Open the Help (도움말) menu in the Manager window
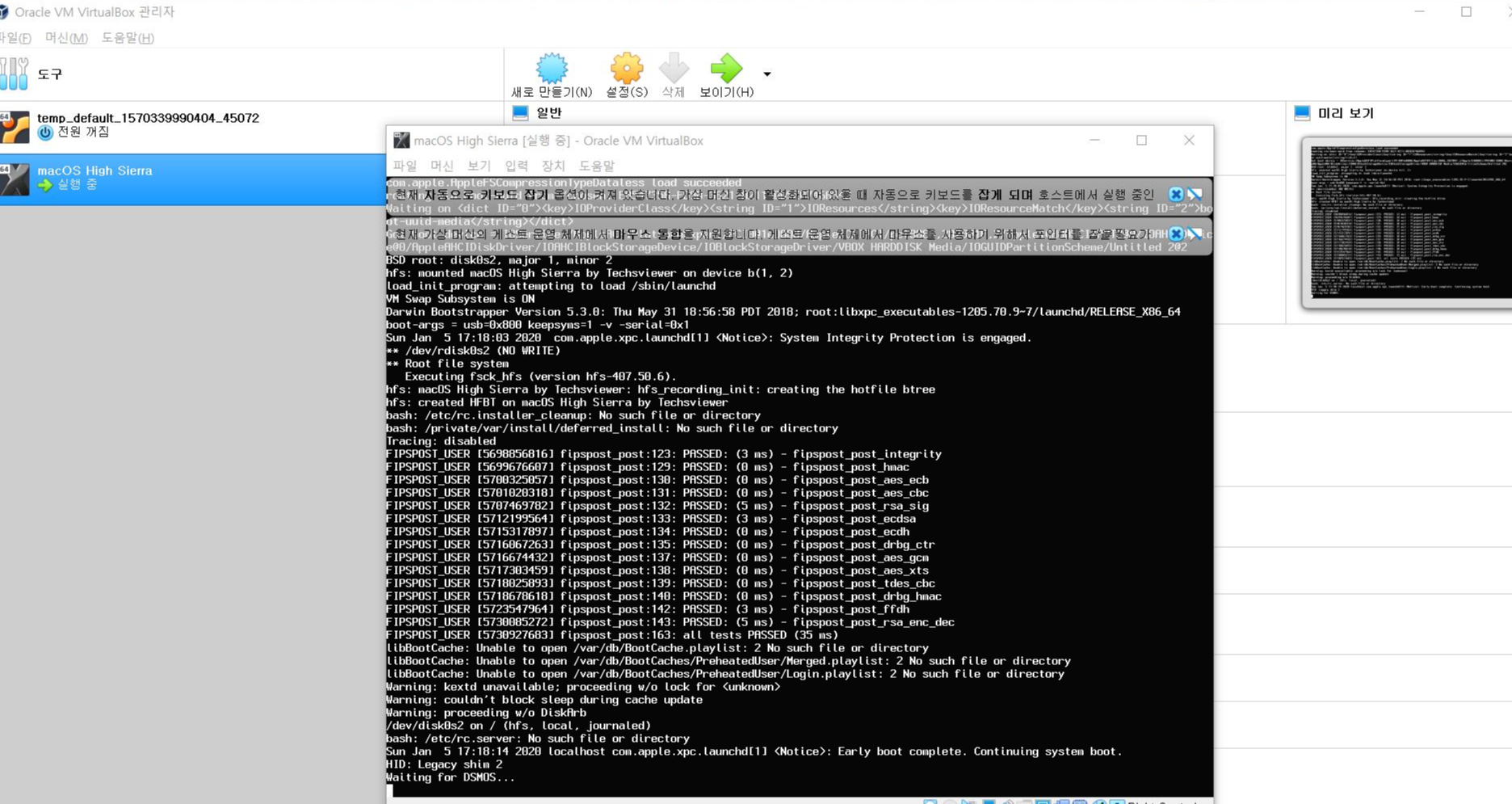Screen dimensions: 1512x804 [x=128, y=38]
